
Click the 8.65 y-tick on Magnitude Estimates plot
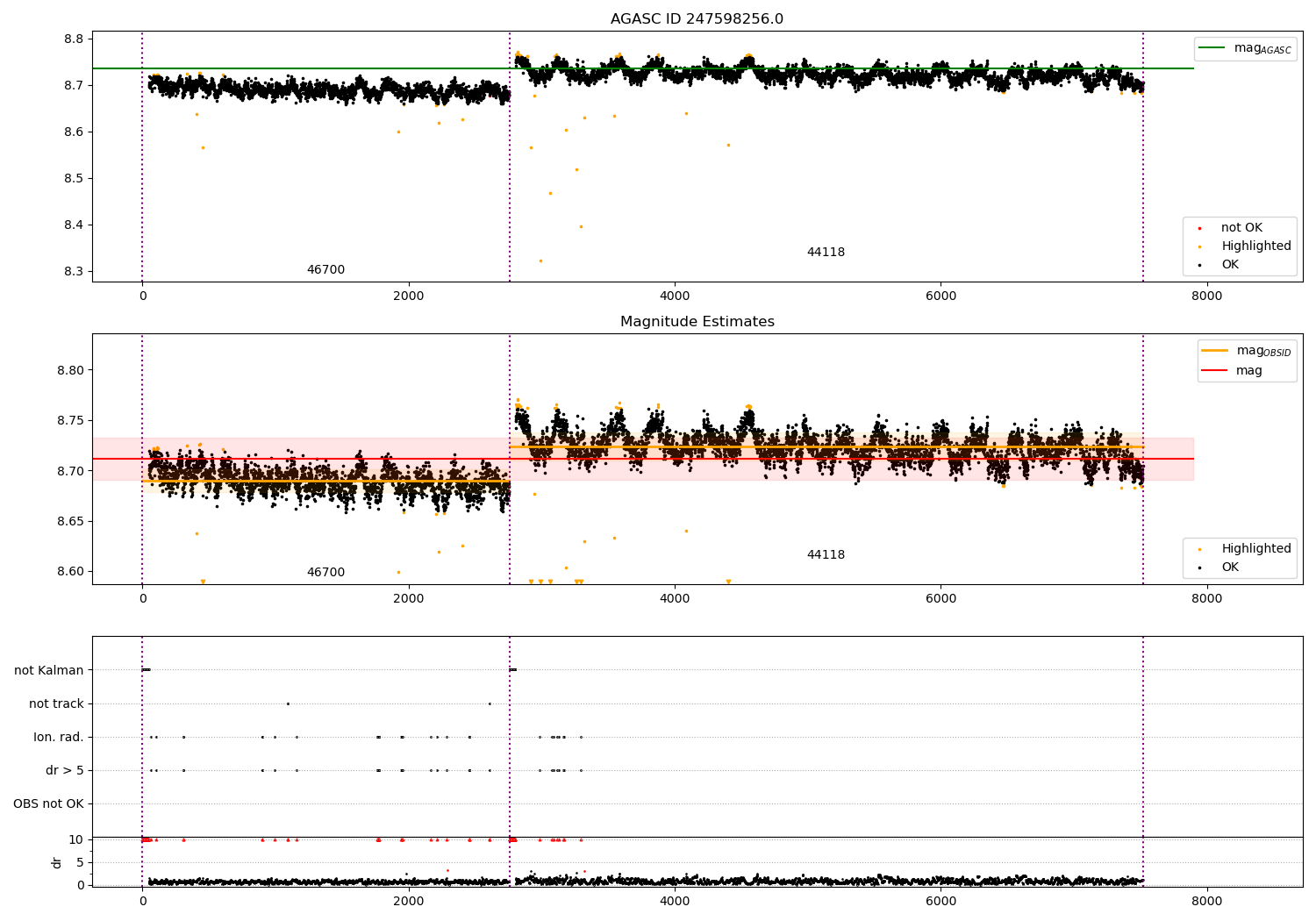[x=70, y=522]
